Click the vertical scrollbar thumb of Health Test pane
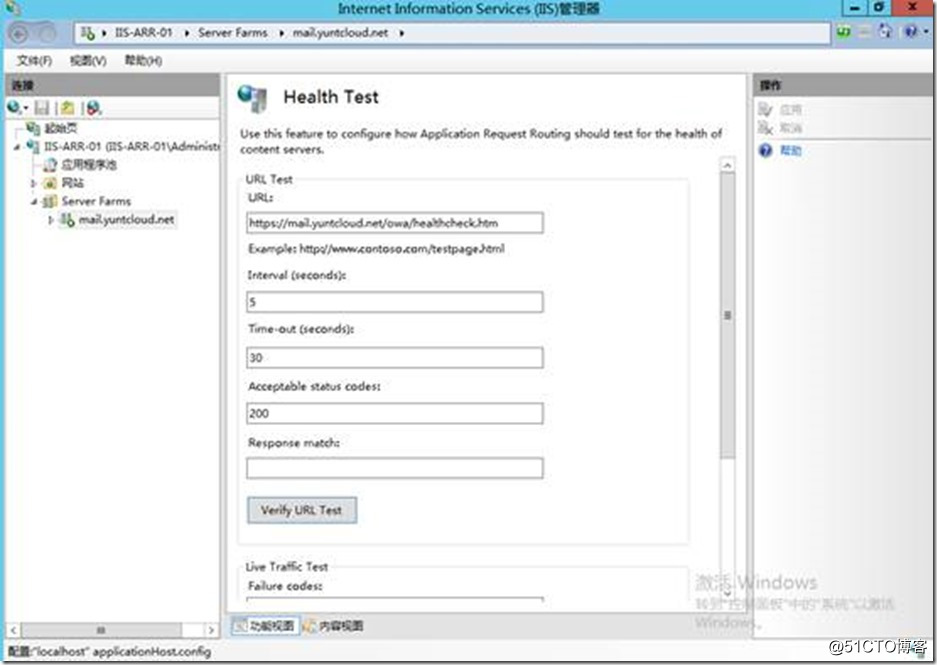The image size is (937, 665). (727, 315)
